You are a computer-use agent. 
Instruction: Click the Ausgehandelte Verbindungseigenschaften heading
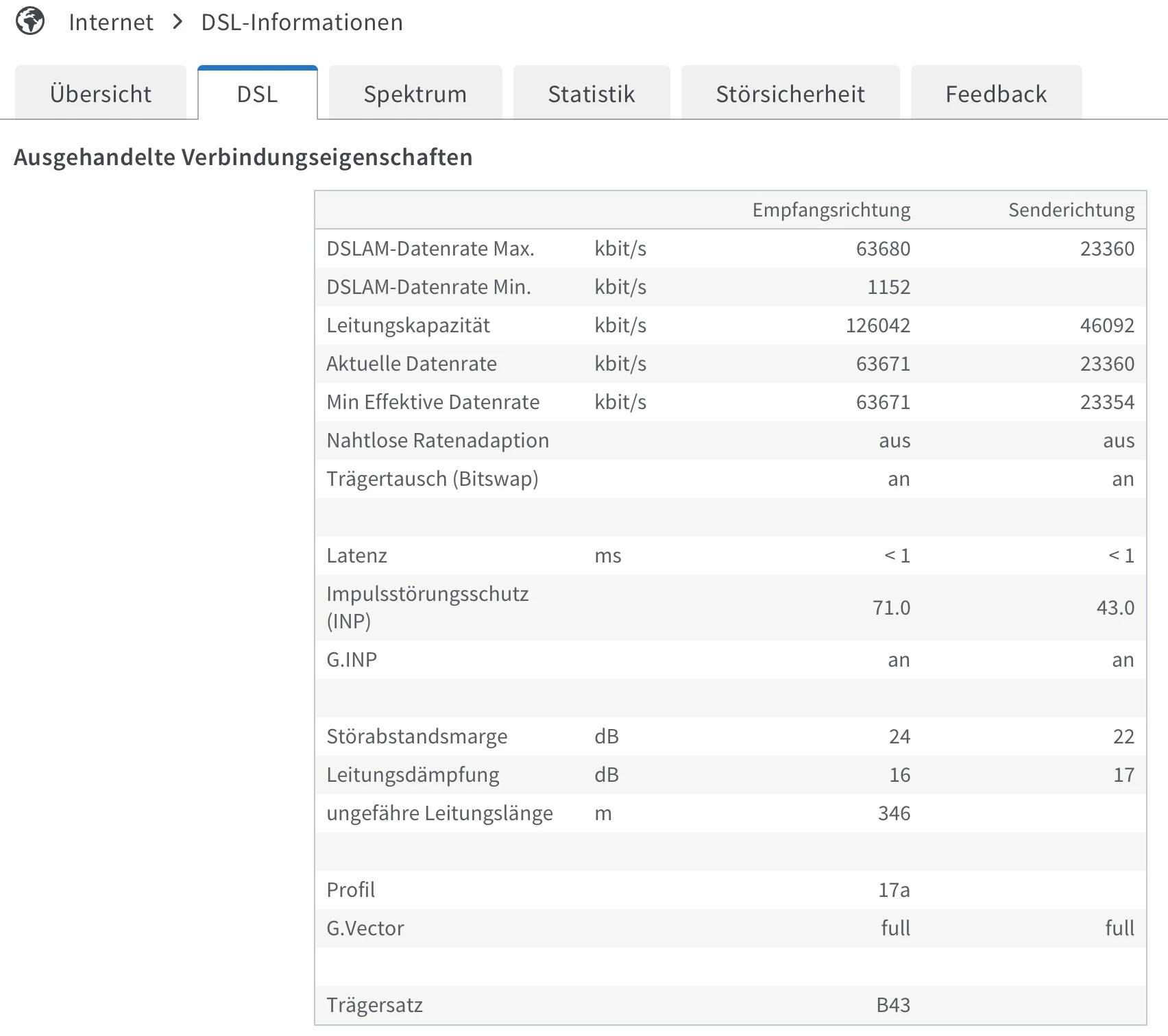pos(243,158)
